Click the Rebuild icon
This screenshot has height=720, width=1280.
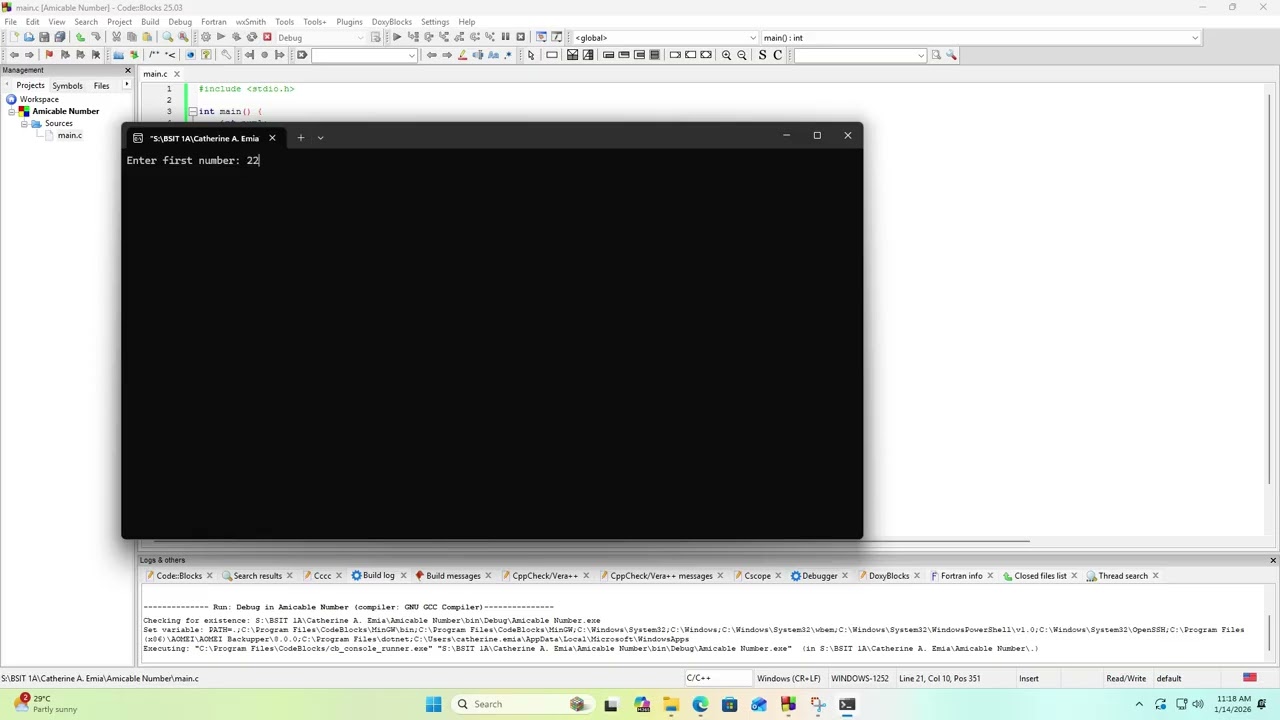252,37
